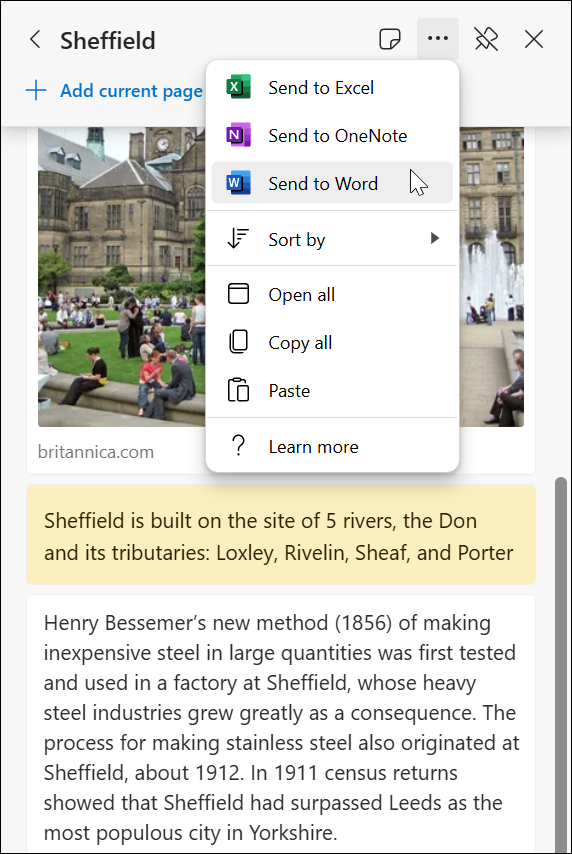This screenshot has height=854, width=572.
Task: Choose Send to OneNote
Action: (332, 136)
